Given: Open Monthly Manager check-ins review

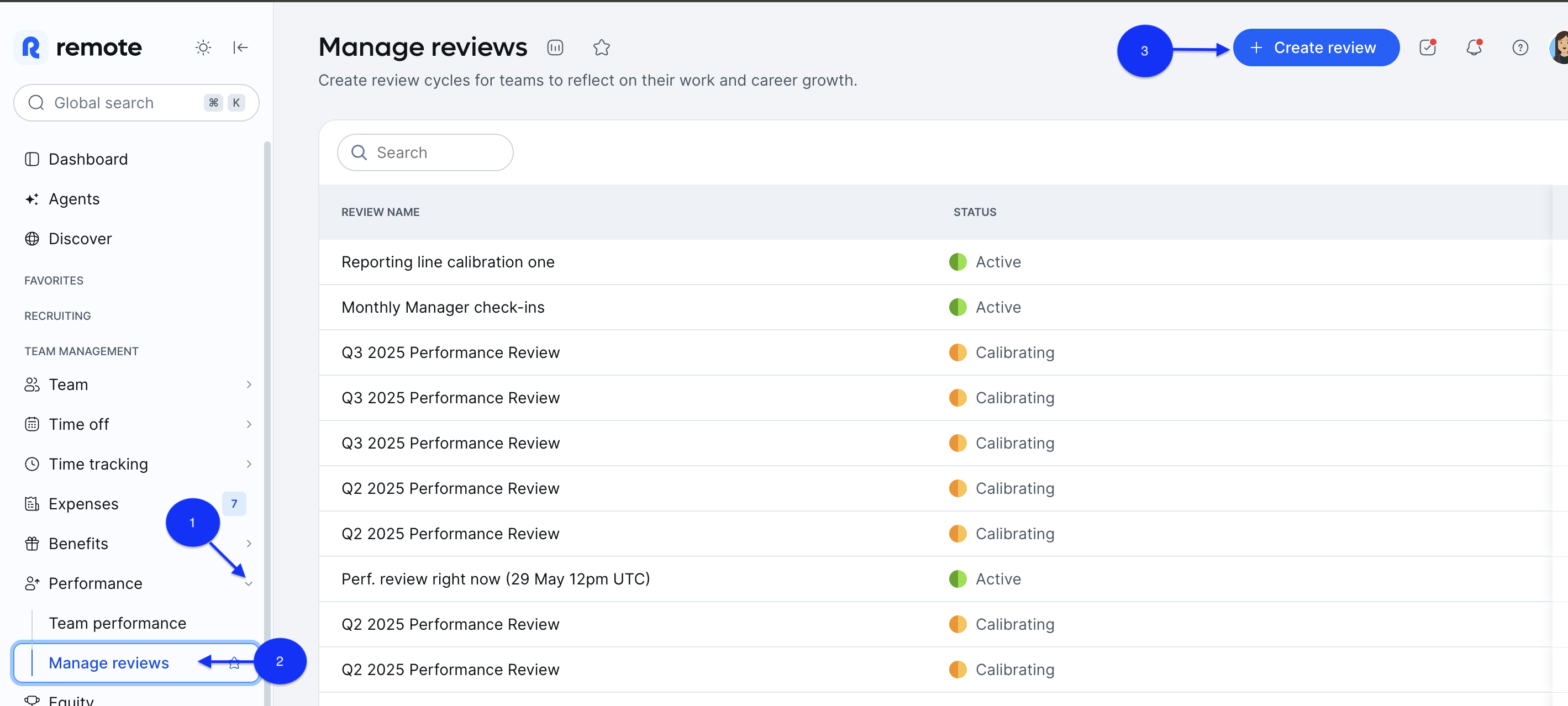Looking at the screenshot, I should point(443,307).
